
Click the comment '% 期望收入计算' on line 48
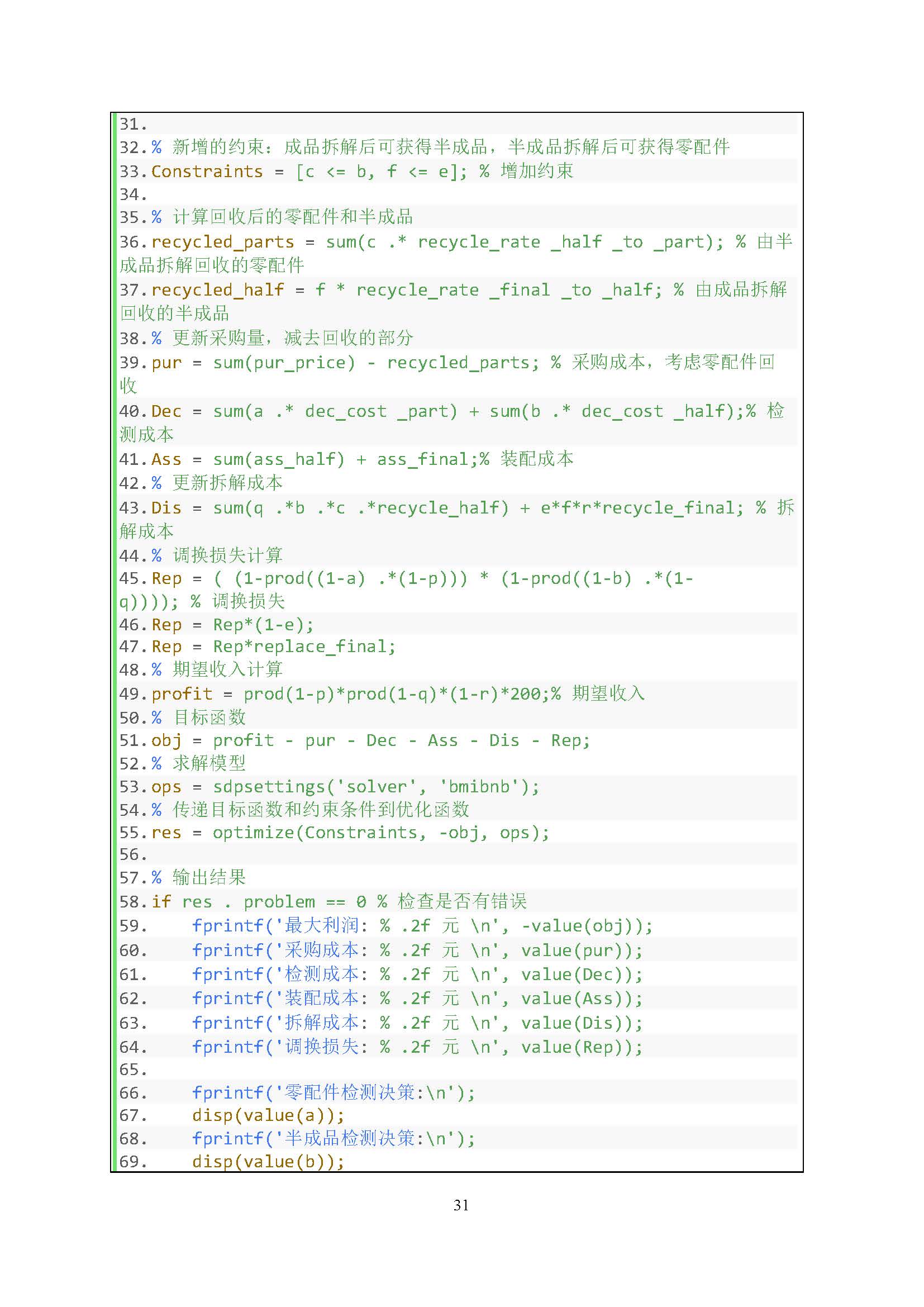pyautogui.click(x=217, y=669)
